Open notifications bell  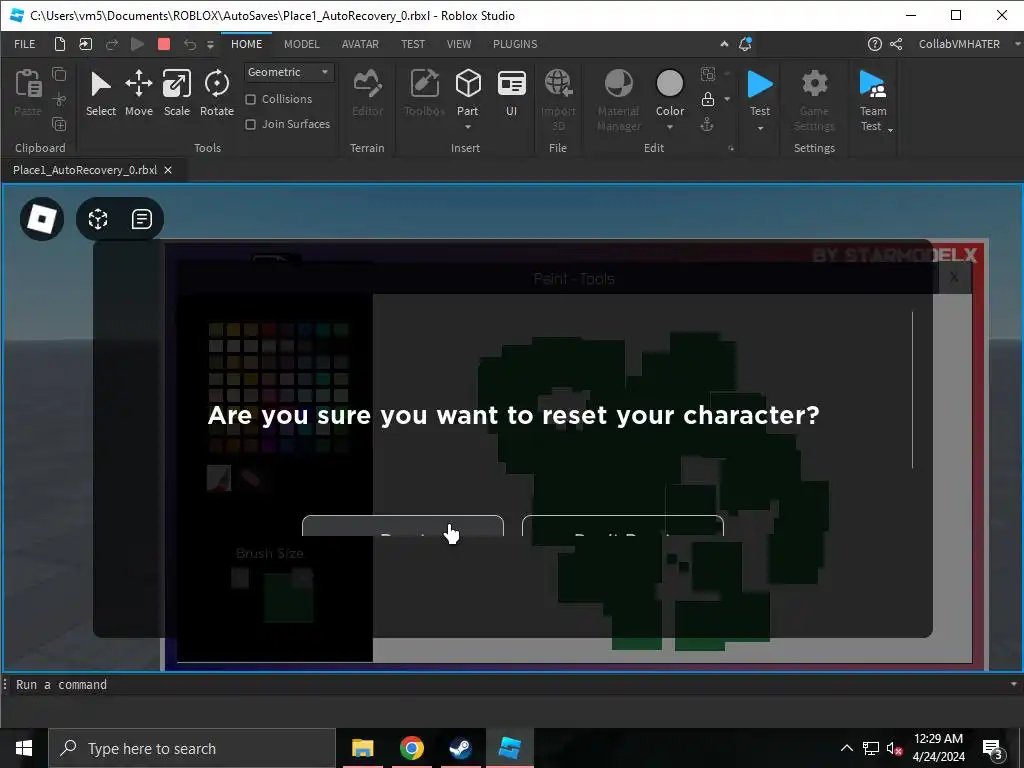[x=744, y=44]
